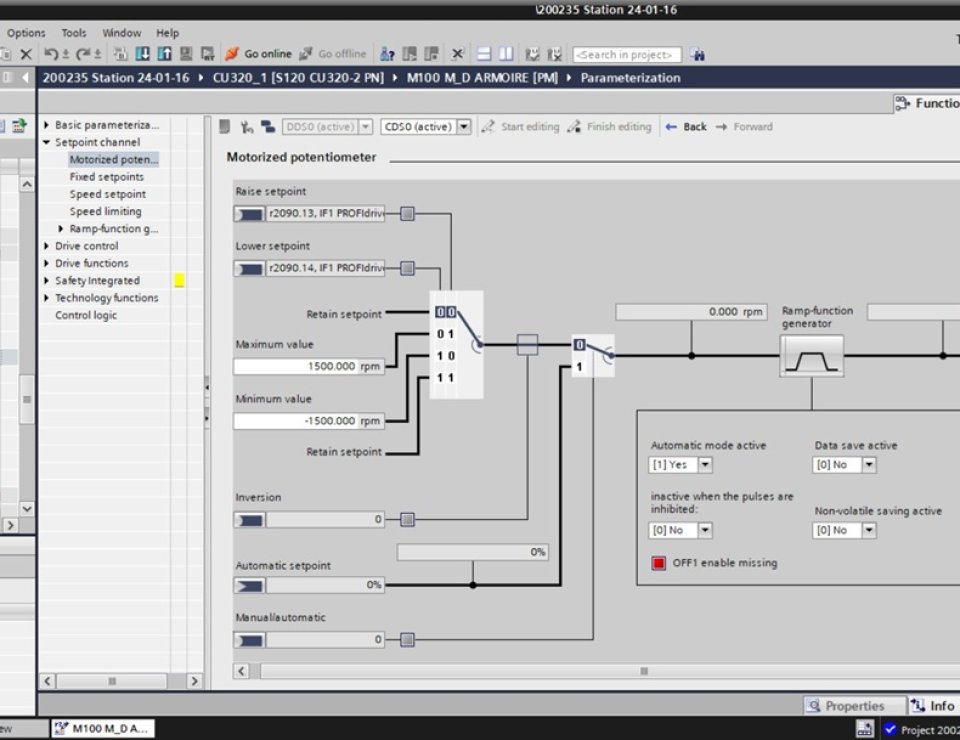The image size is (960, 740).
Task: Click the Ramp-function generator block icon
Action: coord(811,356)
